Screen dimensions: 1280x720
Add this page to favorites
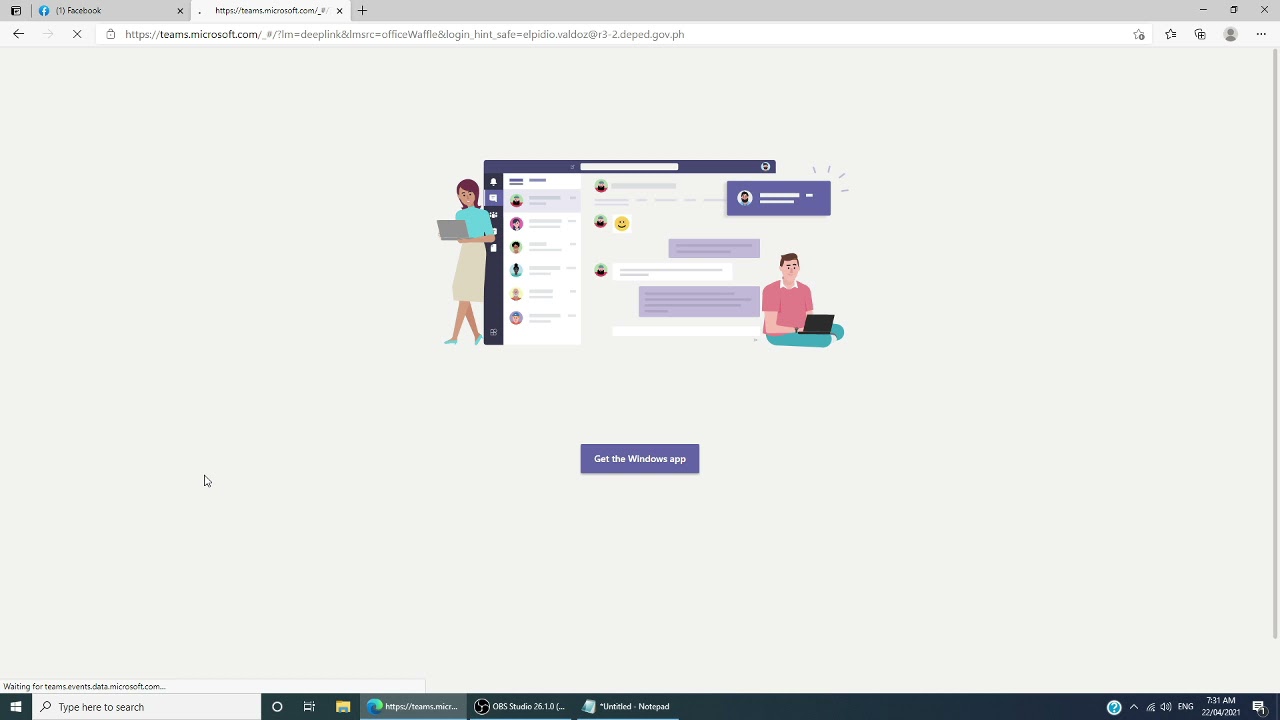[1138, 34]
